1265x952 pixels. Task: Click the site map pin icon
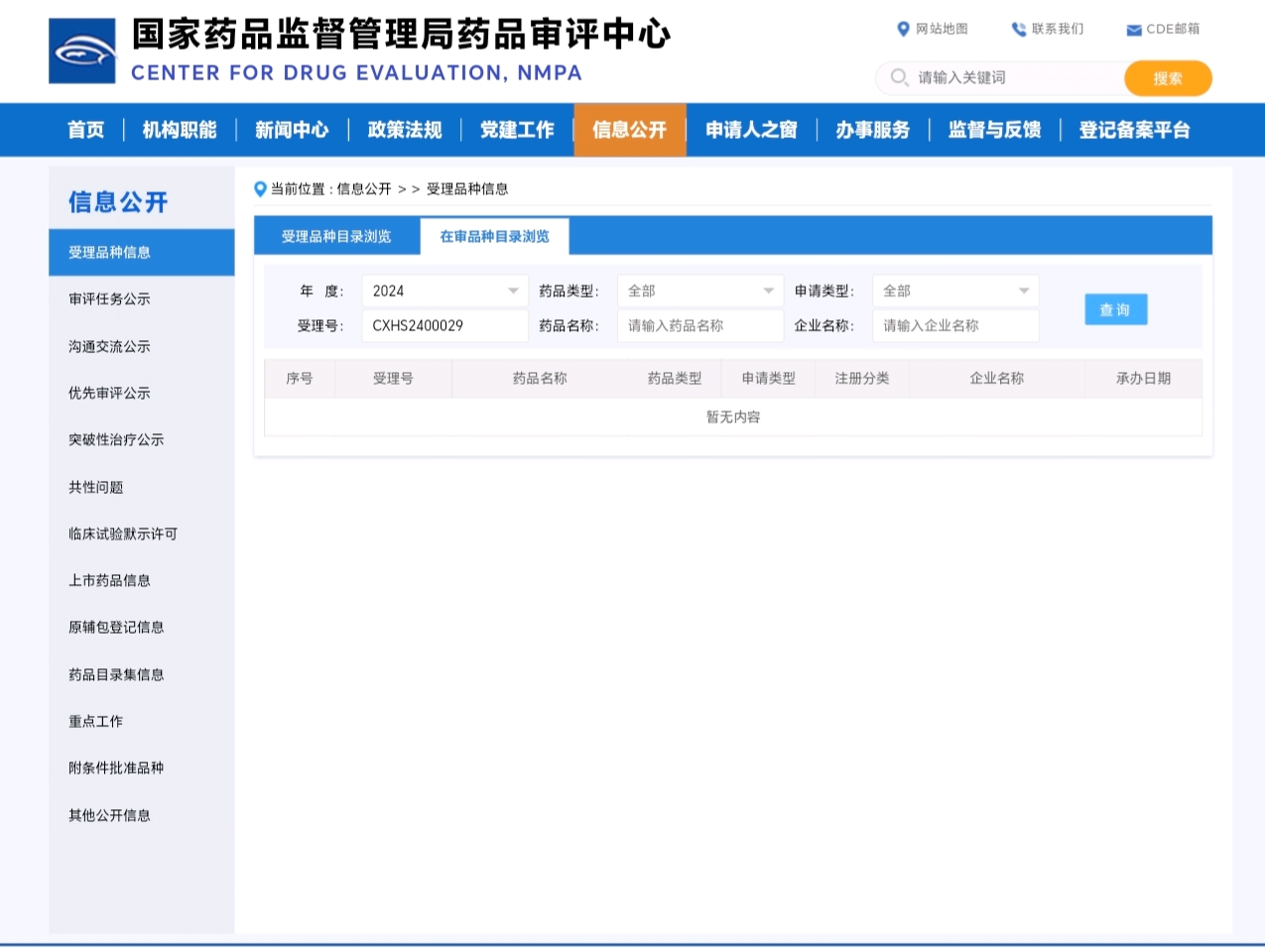pyautogui.click(x=903, y=29)
